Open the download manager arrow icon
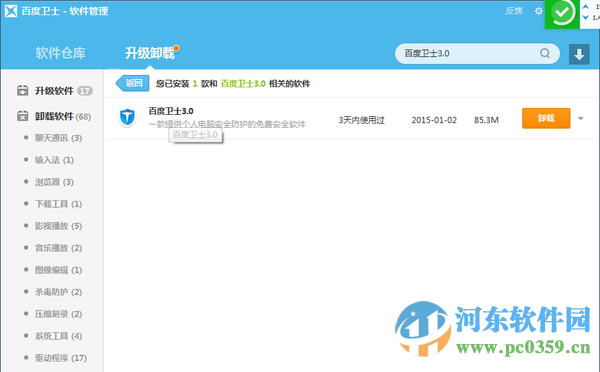Viewport: 600px width, 372px height. click(x=579, y=54)
